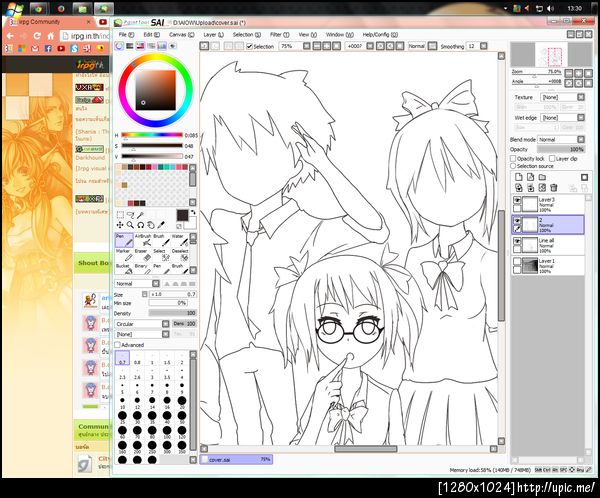Enable the Opacity lock checkbox
The width and height of the screenshot is (600, 498).
coord(513,158)
